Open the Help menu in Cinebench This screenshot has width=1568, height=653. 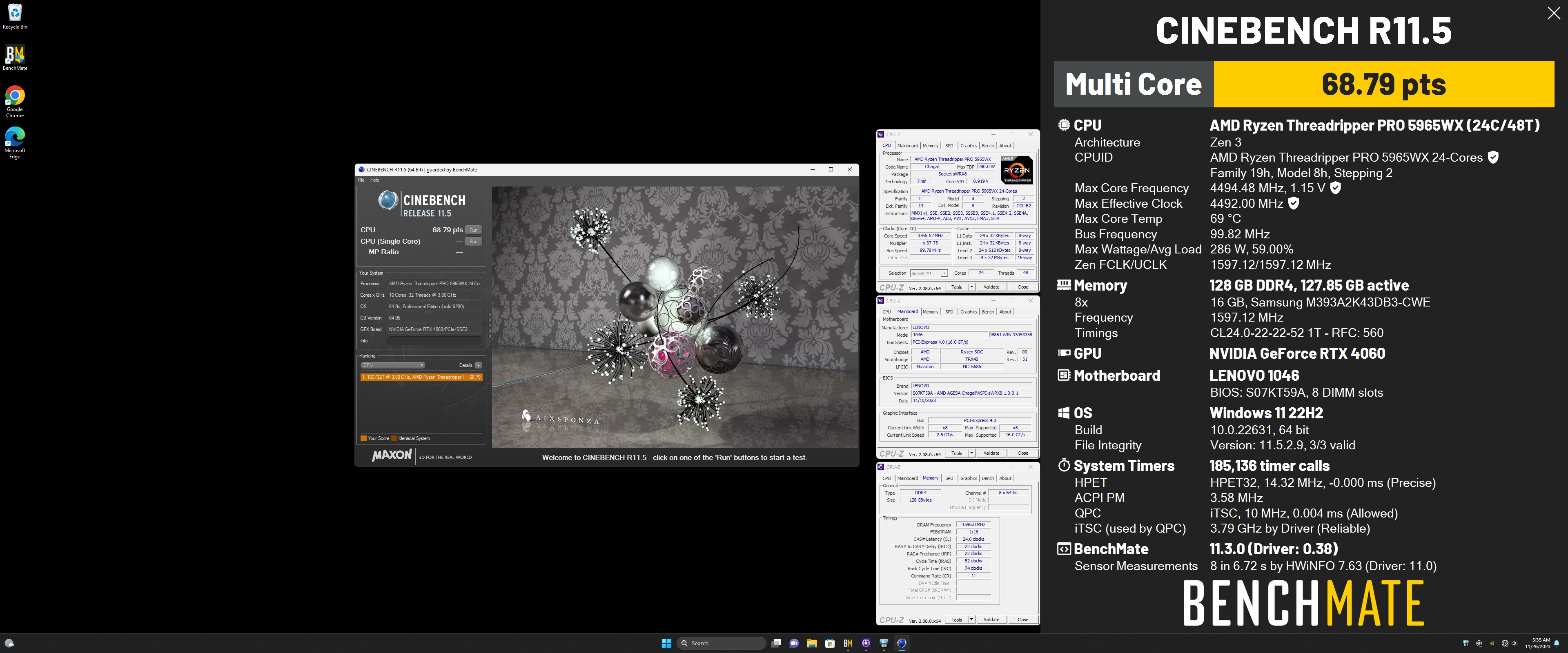click(375, 180)
